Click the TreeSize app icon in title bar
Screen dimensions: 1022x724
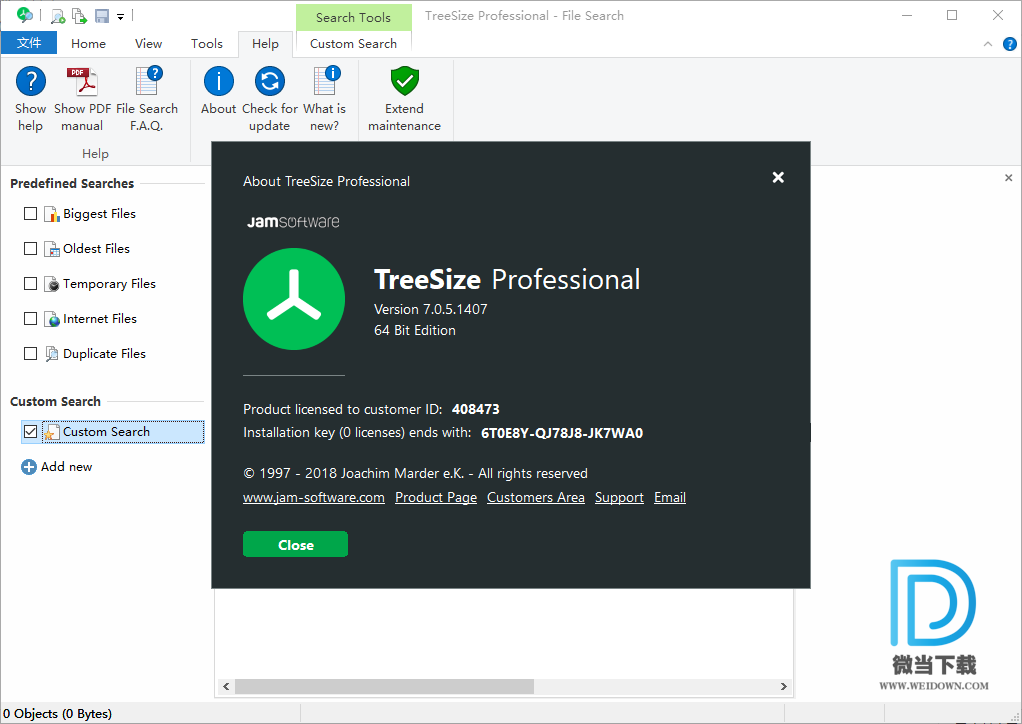point(24,15)
